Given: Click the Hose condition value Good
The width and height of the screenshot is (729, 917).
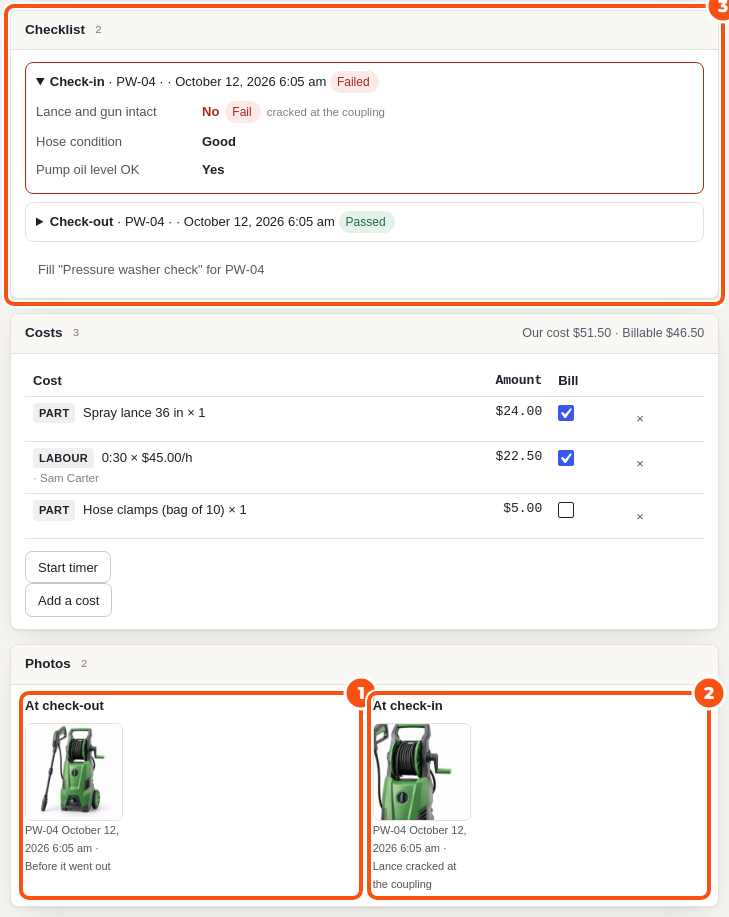Looking at the screenshot, I should tap(219, 142).
